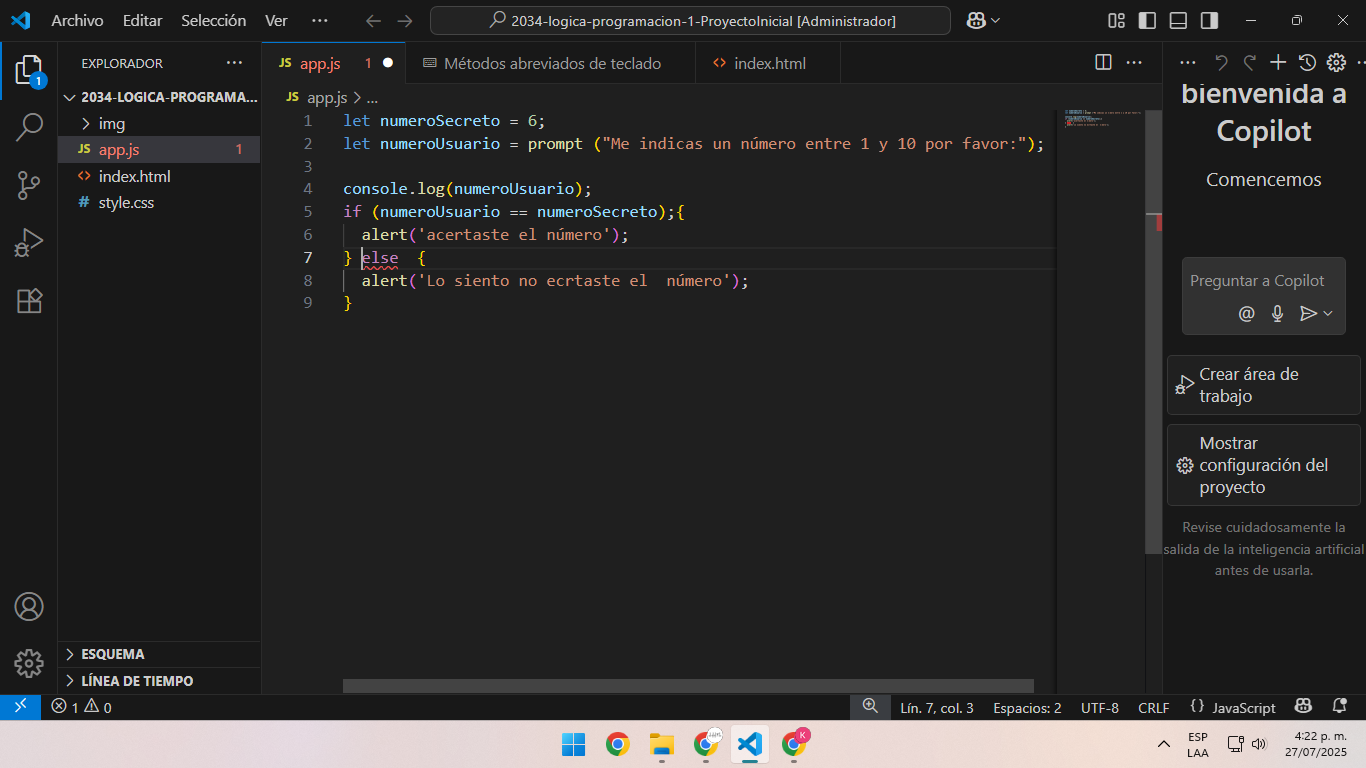Open send options dropdown chevron in Copilot
1366x768 pixels.
[x=1328, y=313]
